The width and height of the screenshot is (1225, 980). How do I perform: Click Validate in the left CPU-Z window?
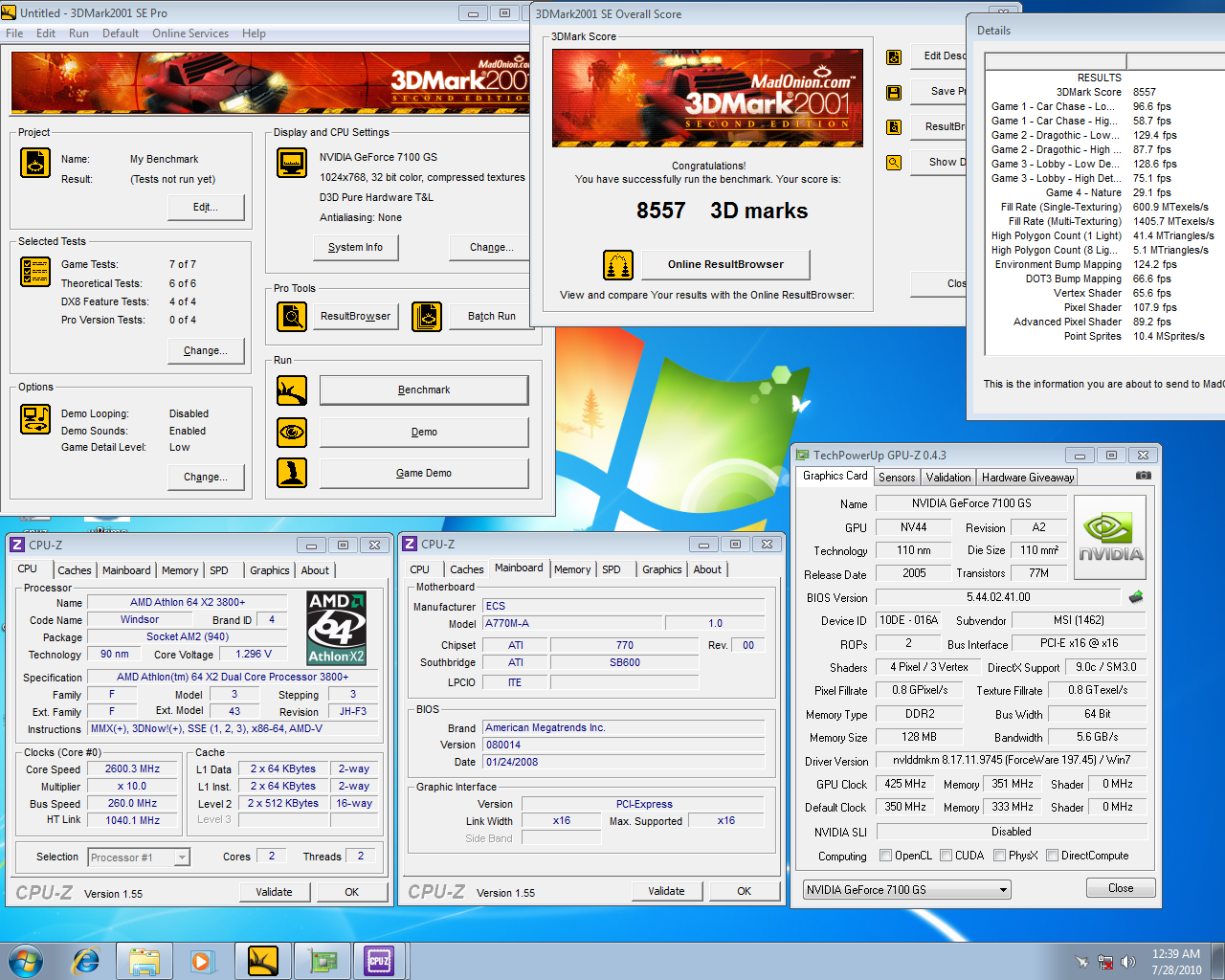coord(274,892)
